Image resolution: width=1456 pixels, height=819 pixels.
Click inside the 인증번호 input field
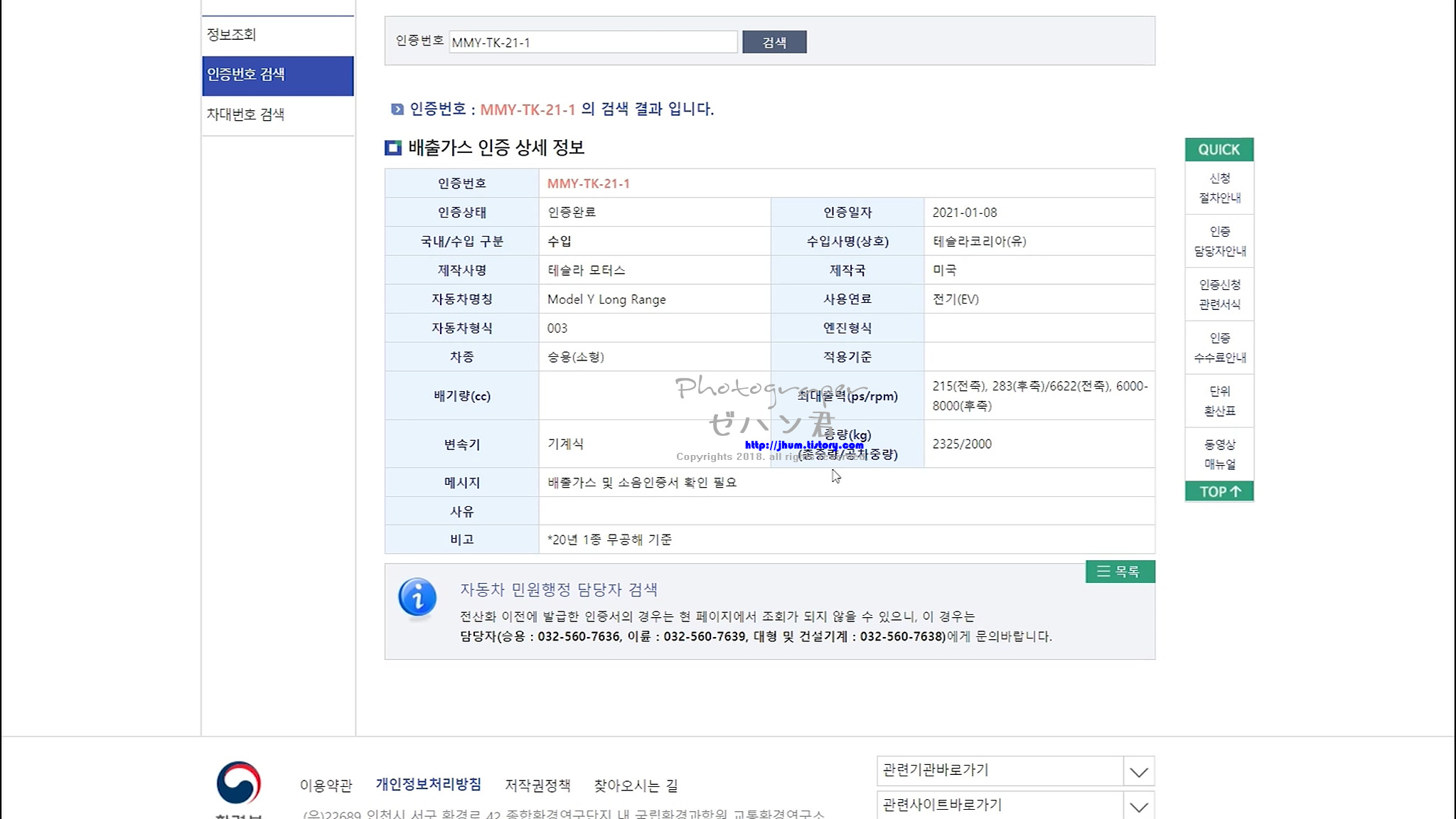(x=593, y=43)
